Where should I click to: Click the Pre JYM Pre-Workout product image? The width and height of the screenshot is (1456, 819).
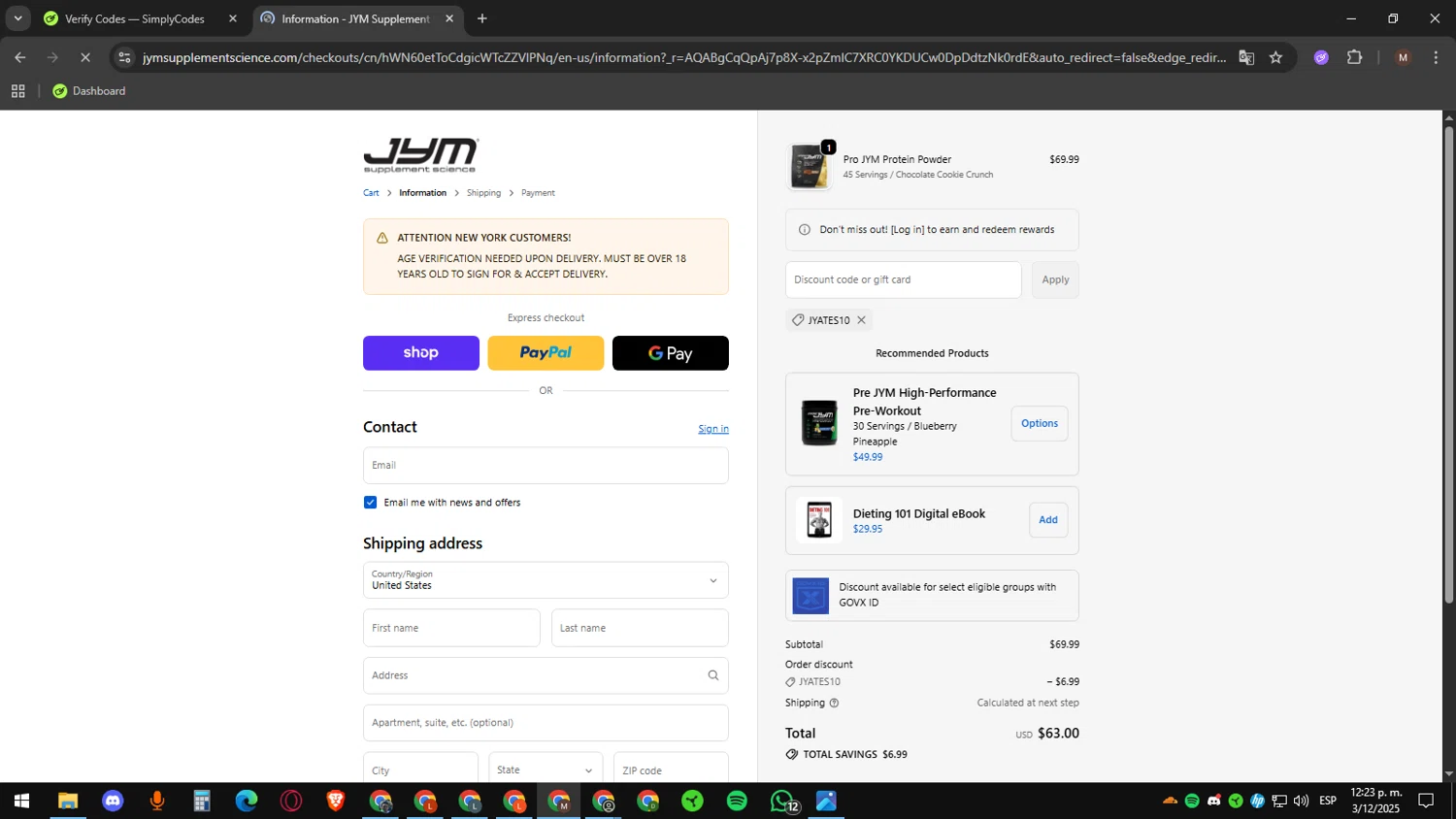819,424
